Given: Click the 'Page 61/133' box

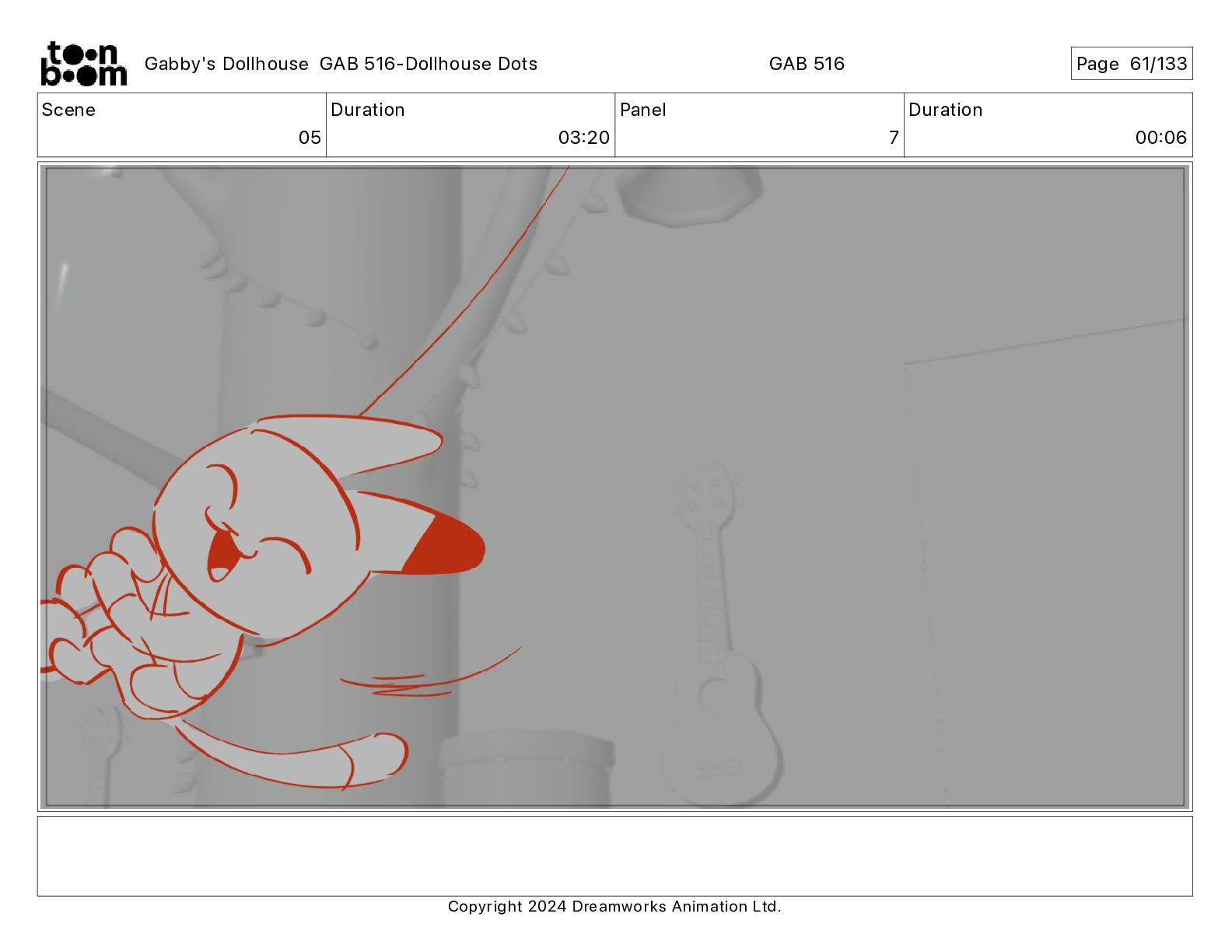Looking at the screenshot, I should [1132, 64].
